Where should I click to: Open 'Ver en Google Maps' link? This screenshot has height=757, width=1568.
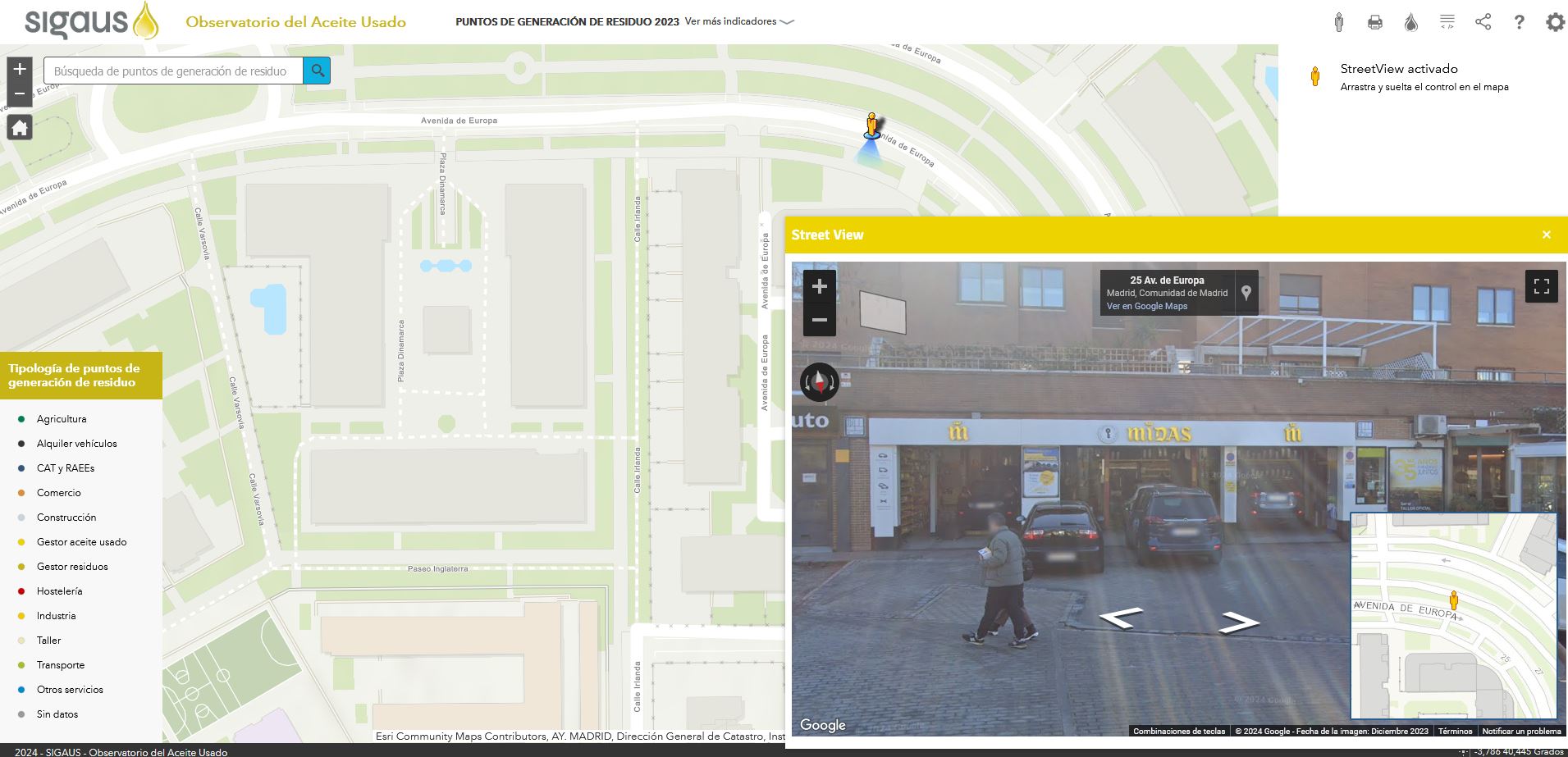pyautogui.click(x=1146, y=306)
